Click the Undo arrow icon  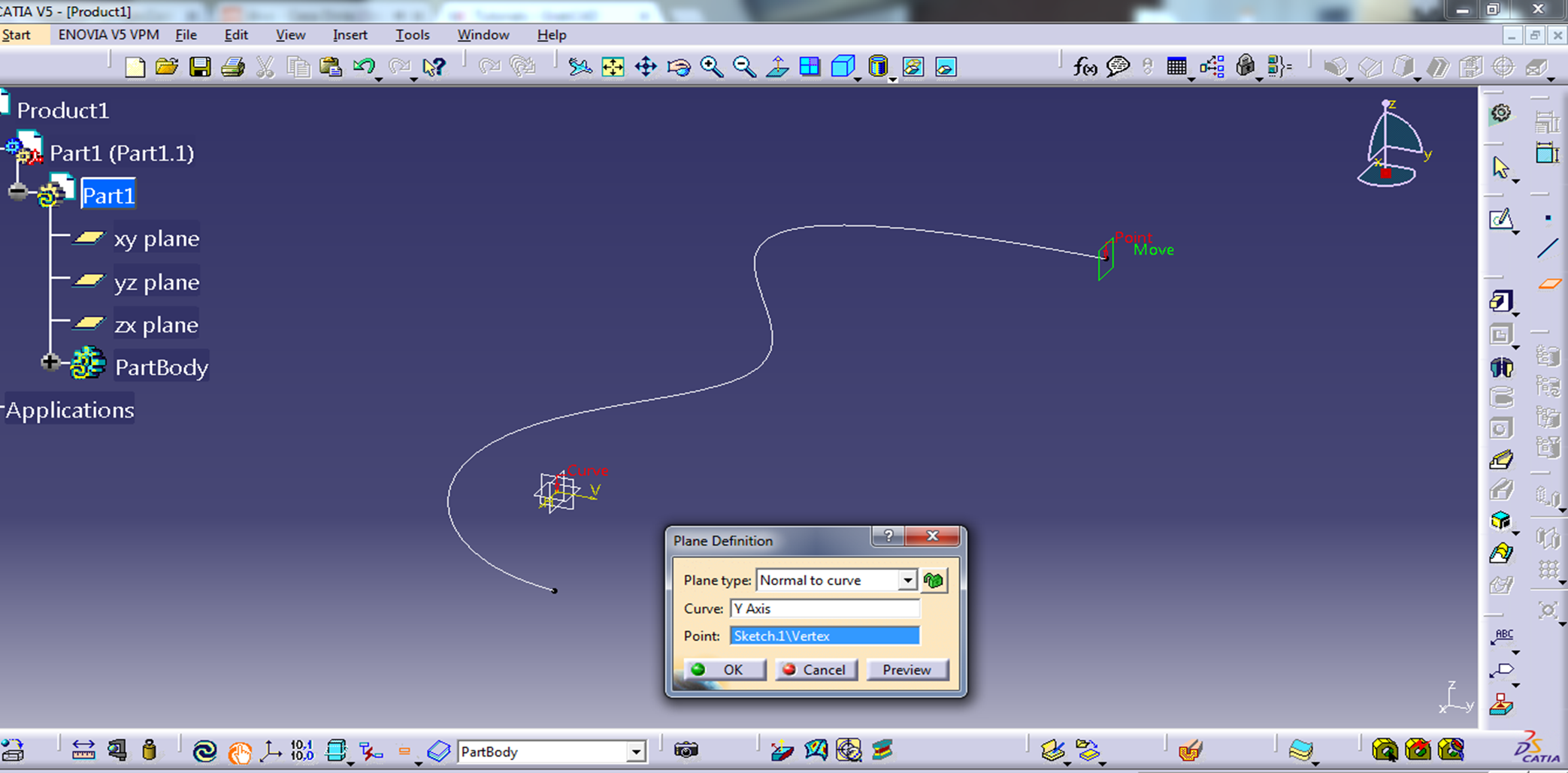point(364,67)
